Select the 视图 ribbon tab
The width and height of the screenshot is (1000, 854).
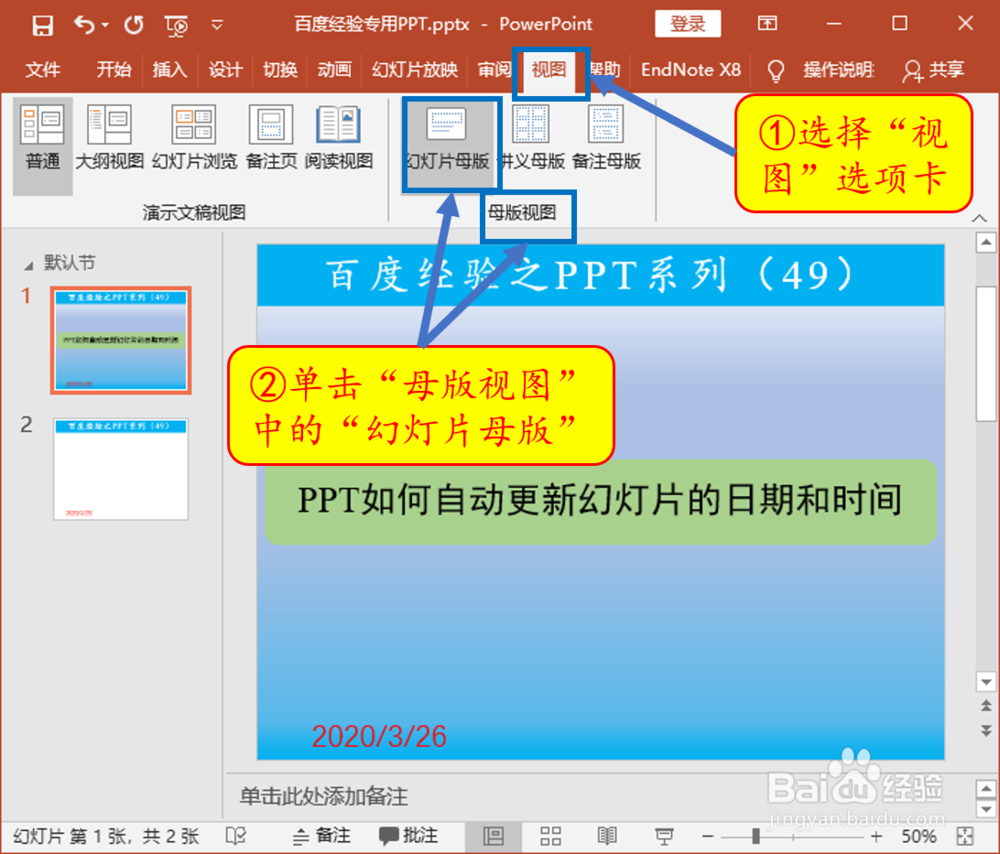tap(549, 70)
